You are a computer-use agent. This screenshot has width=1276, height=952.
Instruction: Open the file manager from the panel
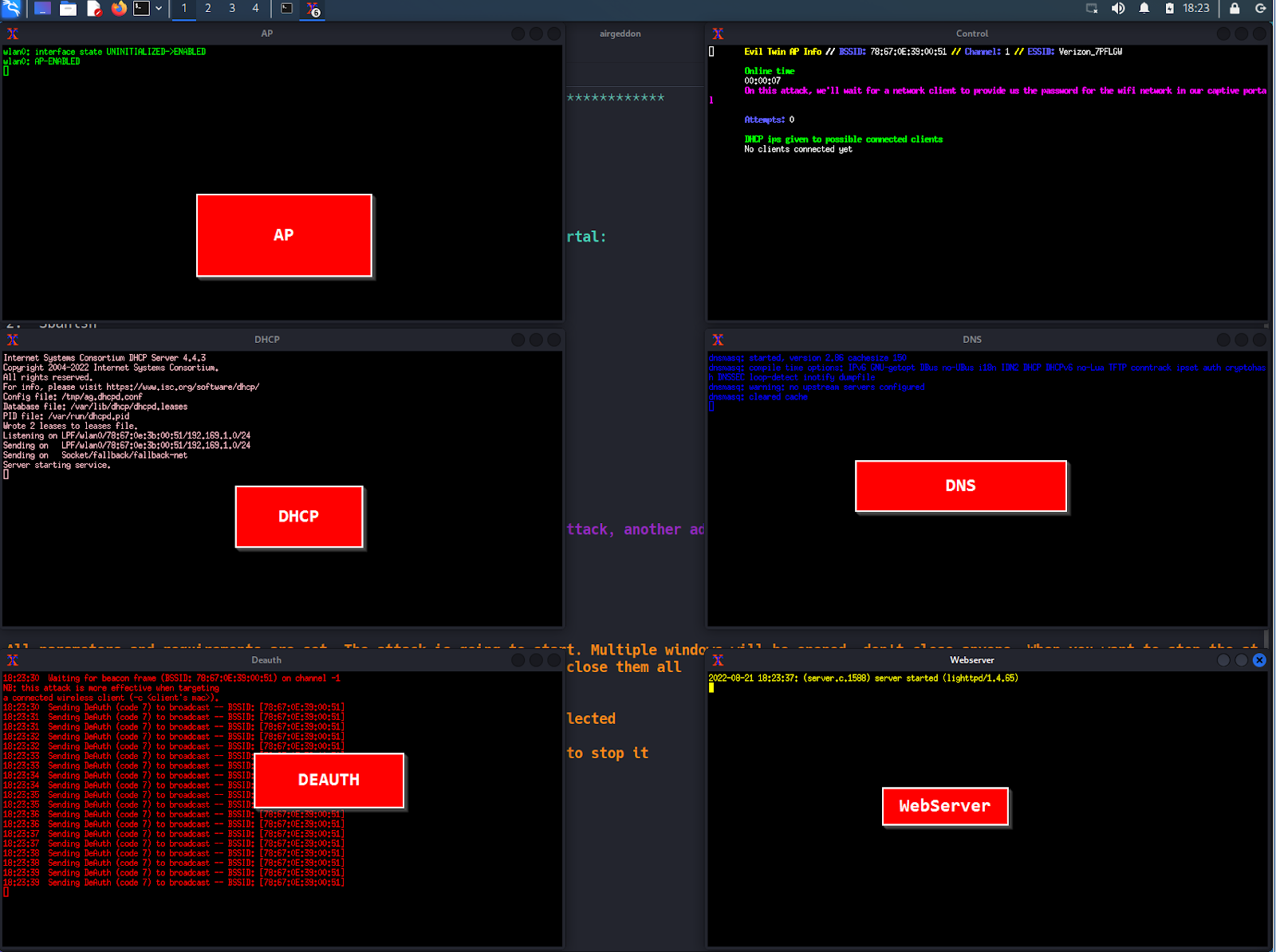click(68, 9)
